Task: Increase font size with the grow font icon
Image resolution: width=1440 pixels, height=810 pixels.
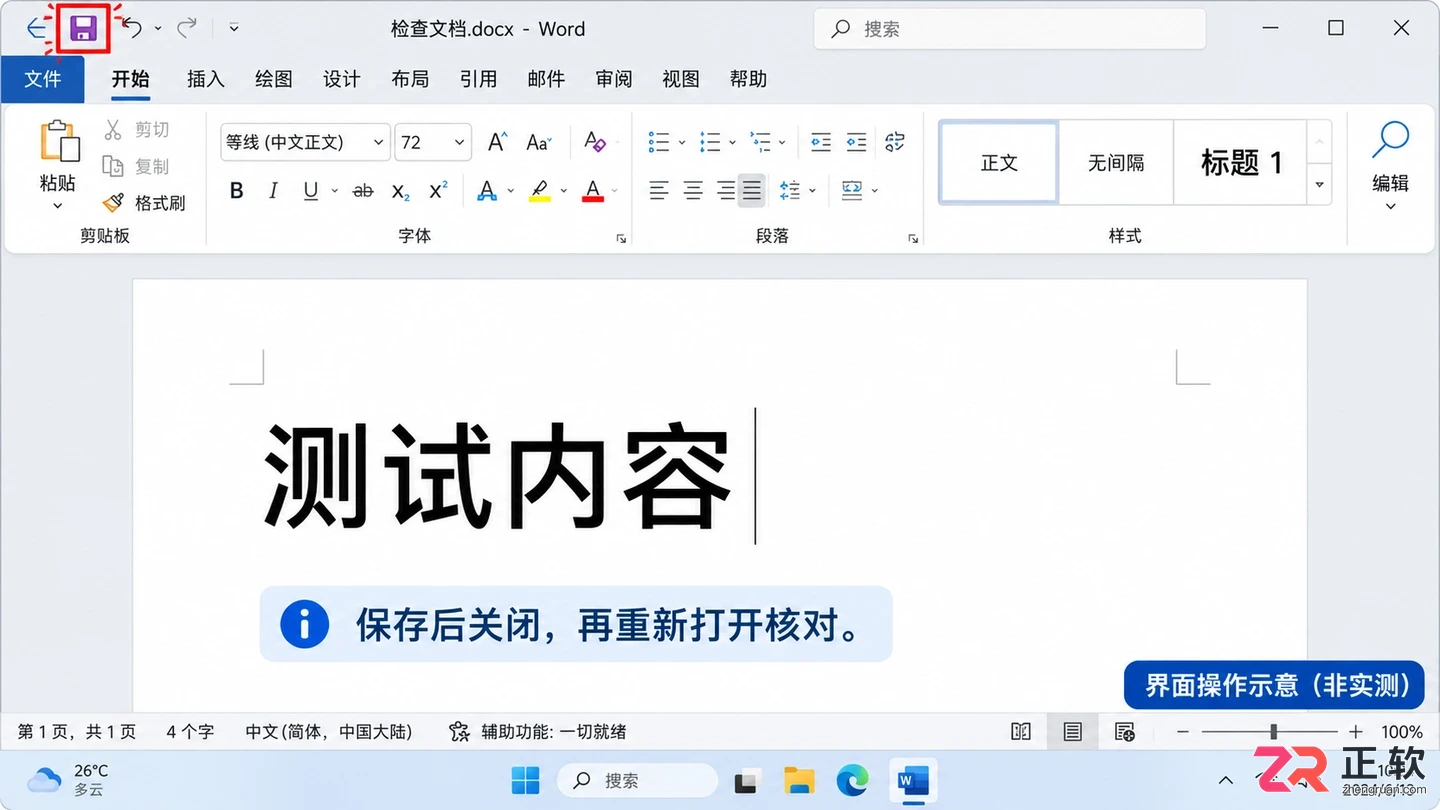Action: click(497, 142)
